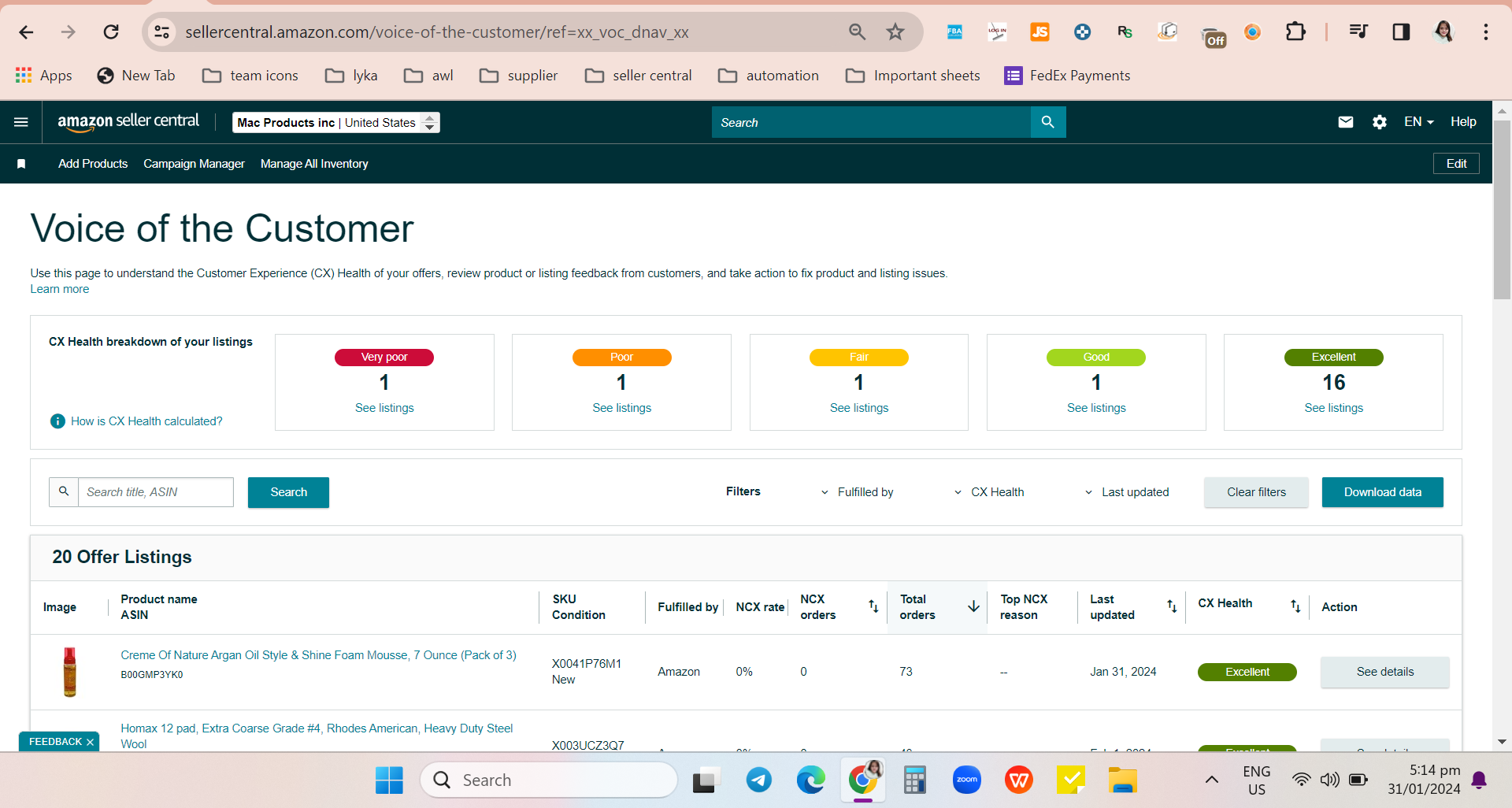Open the Seller Central hamburger menu
The image size is (1512, 808).
(x=21, y=122)
